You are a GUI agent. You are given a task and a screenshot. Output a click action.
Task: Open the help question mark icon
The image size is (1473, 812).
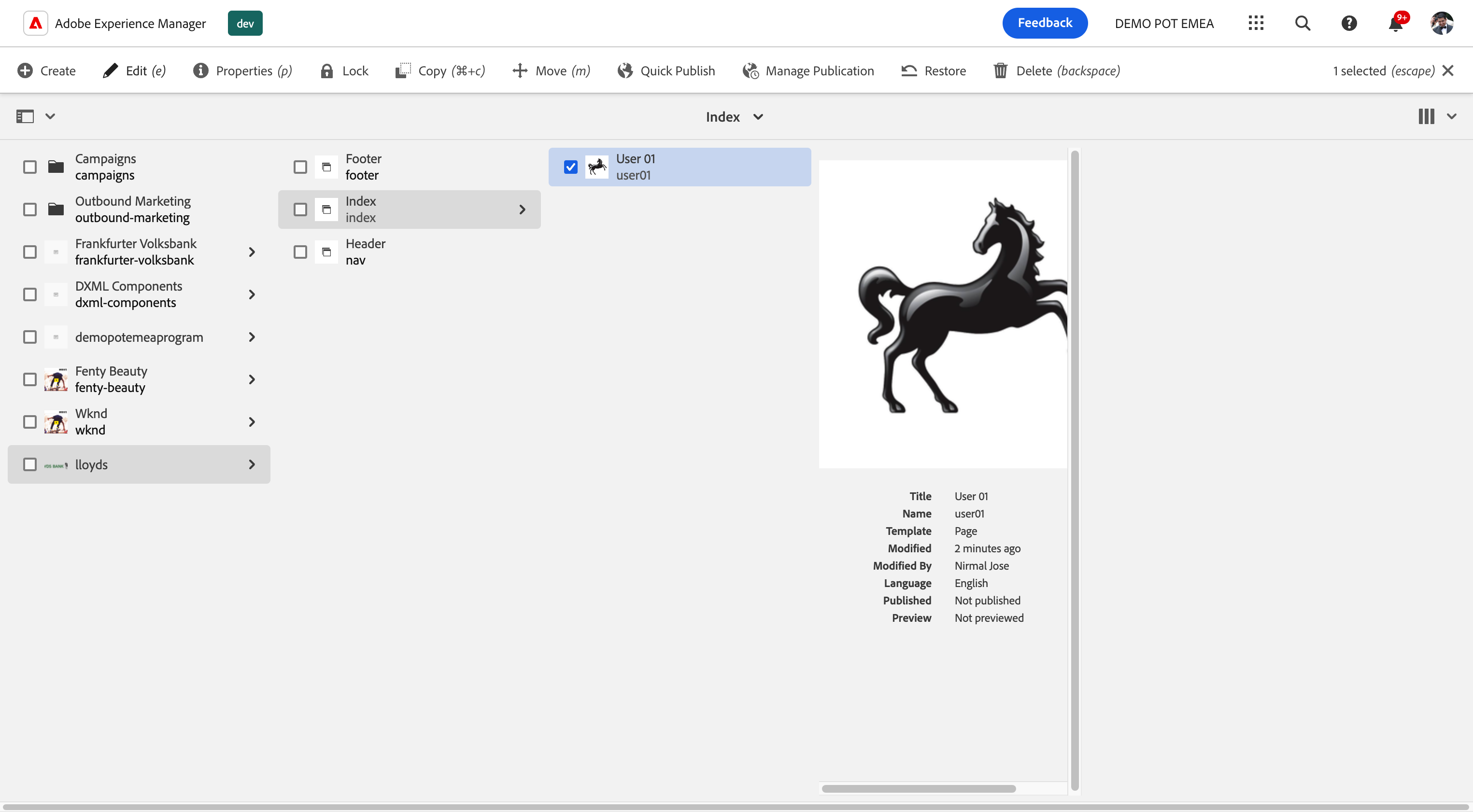[x=1349, y=24]
